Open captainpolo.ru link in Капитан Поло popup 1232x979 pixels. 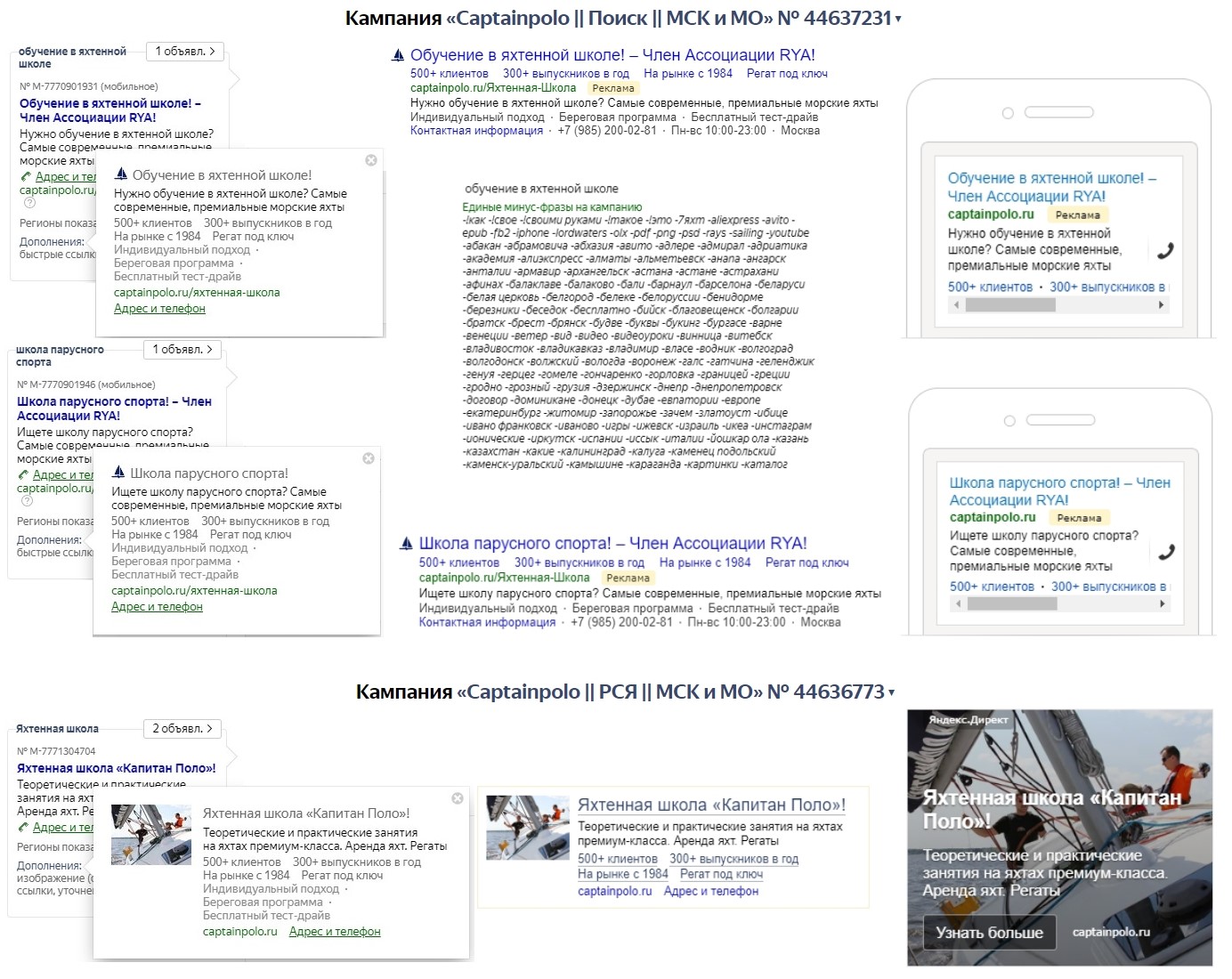240,932
